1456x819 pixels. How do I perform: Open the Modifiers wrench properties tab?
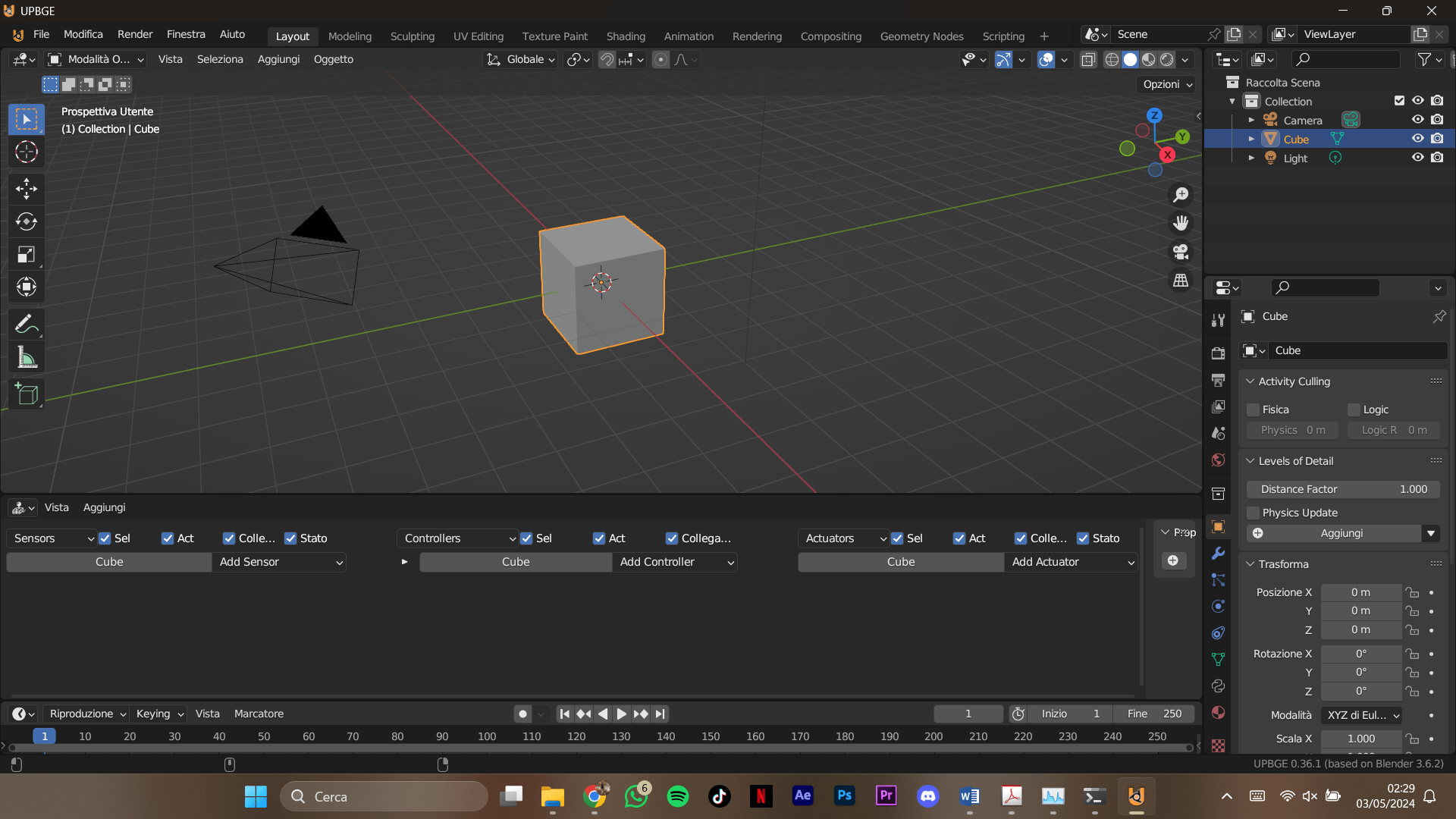pyautogui.click(x=1218, y=554)
